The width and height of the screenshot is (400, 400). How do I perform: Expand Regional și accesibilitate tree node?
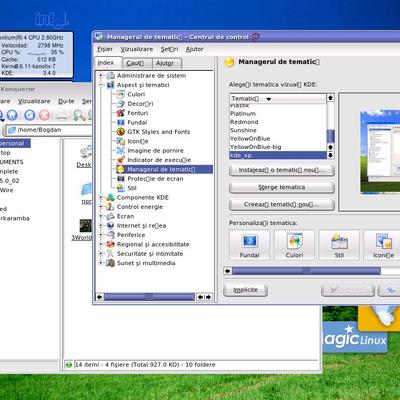click(x=101, y=244)
